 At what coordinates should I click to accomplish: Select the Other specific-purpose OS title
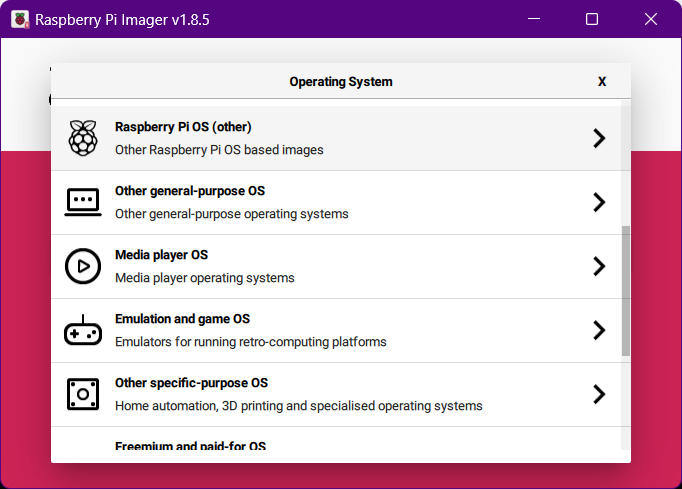191,383
